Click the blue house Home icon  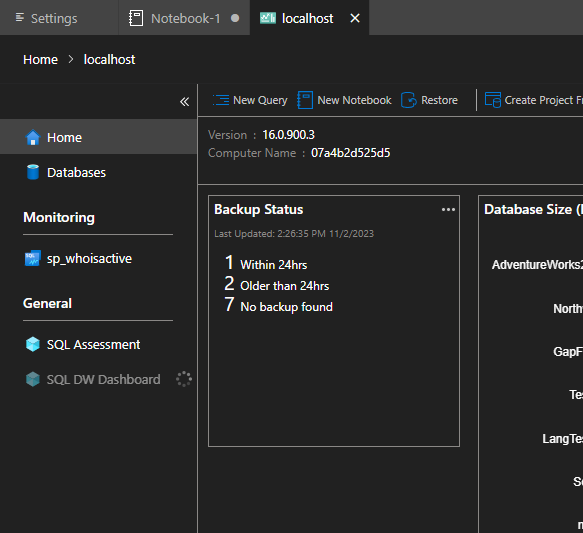pos(33,137)
